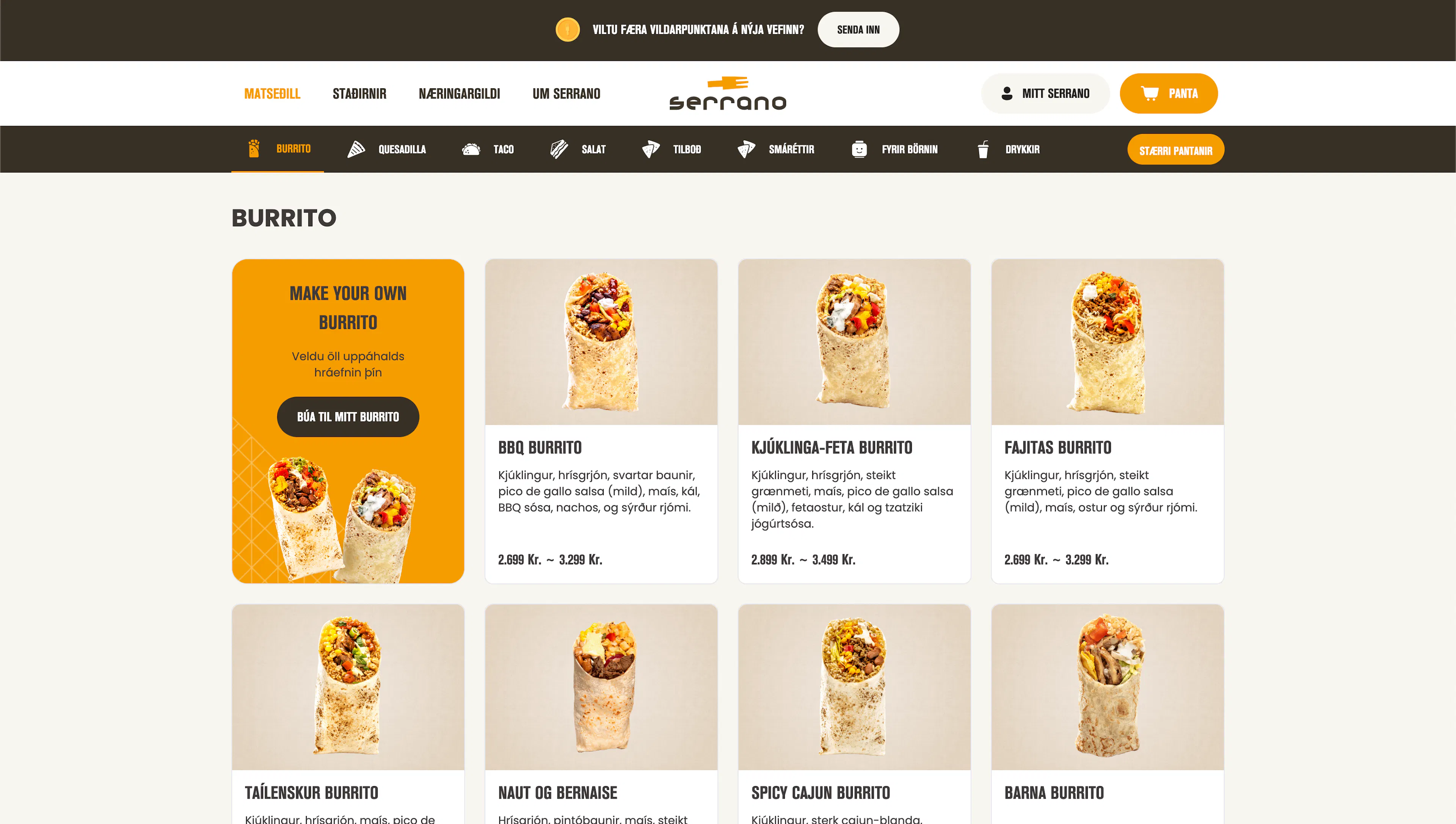Open the Staðirnir menu item
The height and width of the screenshot is (824, 1456).
pyautogui.click(x=359, y=93)
